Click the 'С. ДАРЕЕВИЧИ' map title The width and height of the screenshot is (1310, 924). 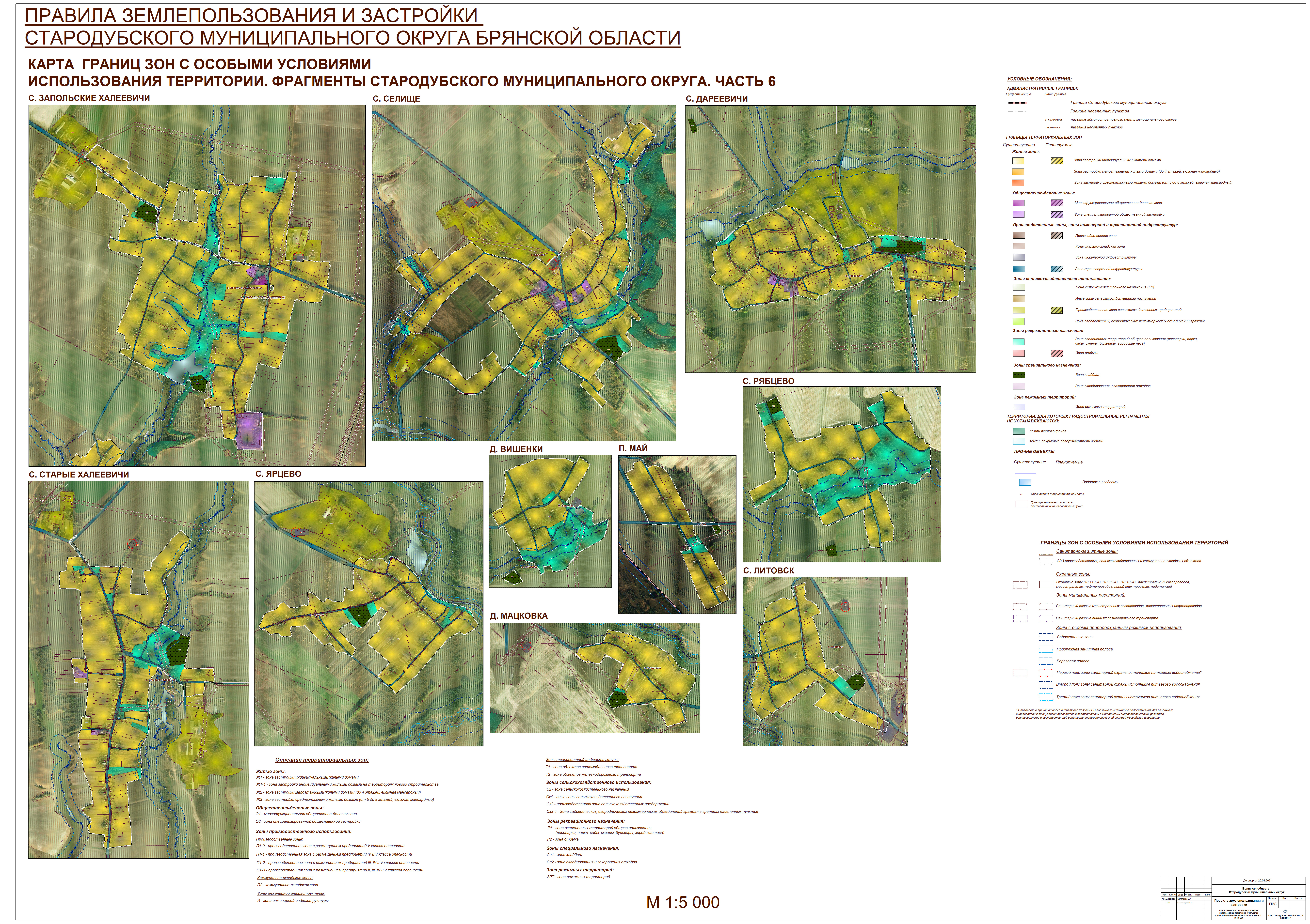pyautogui.click(x=717, y=99)
